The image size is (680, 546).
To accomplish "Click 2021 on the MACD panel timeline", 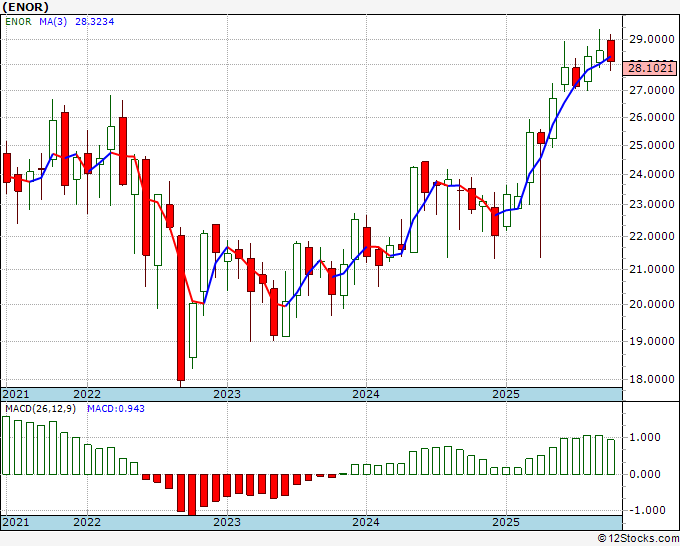I will tap(16, 522).
